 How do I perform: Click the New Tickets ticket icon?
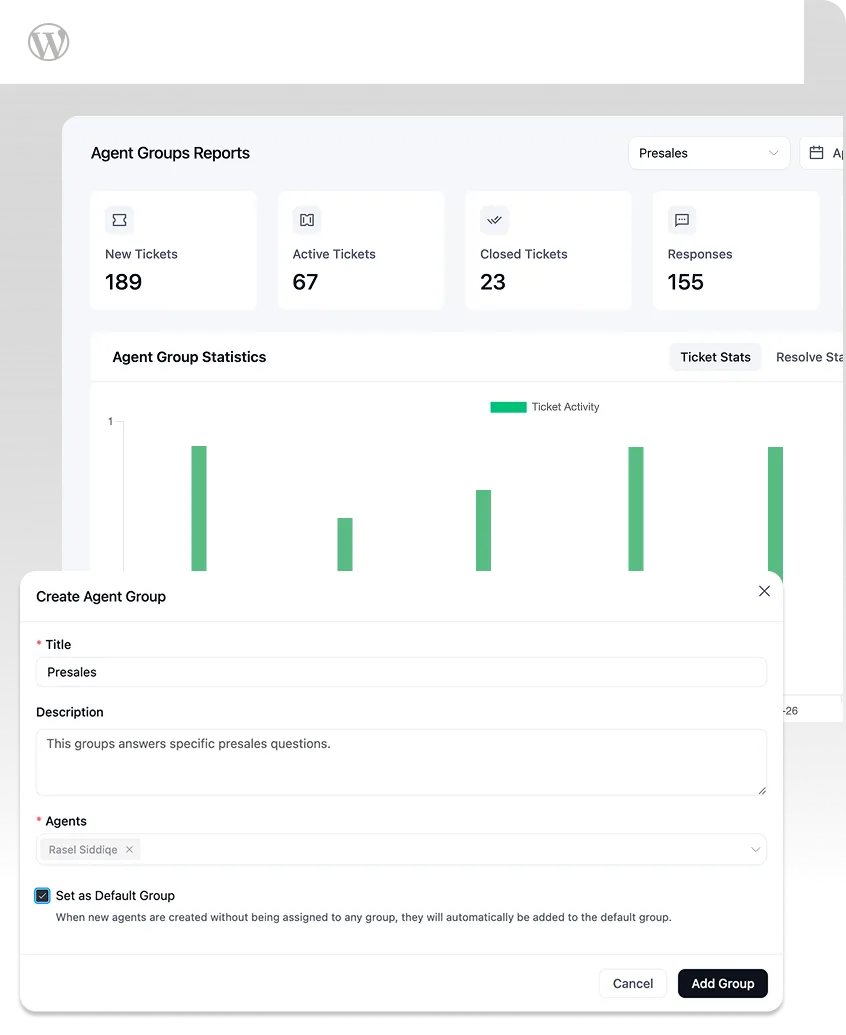(x=119, y=220)
